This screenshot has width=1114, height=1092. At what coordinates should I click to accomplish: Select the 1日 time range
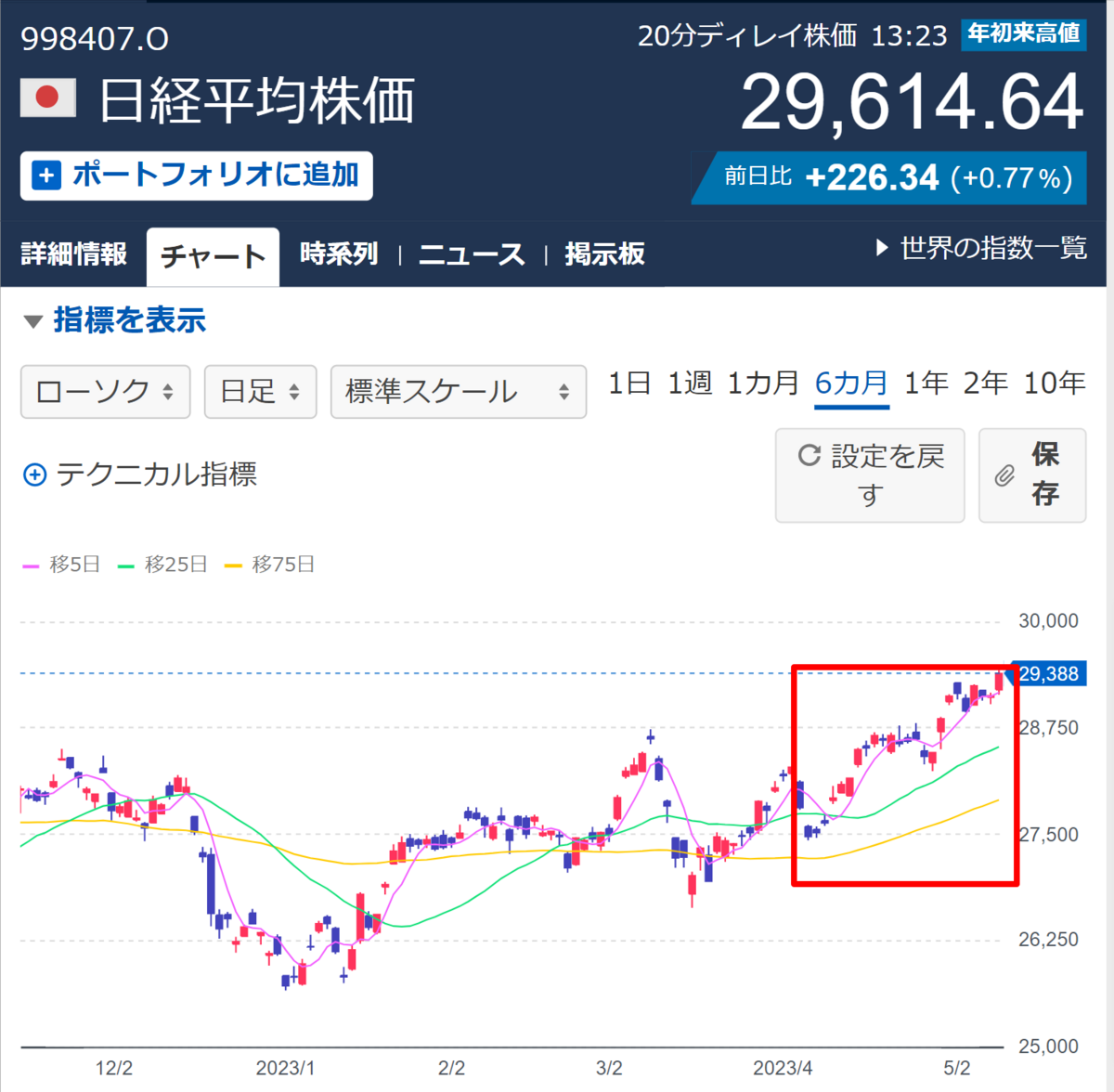(629, 383)
